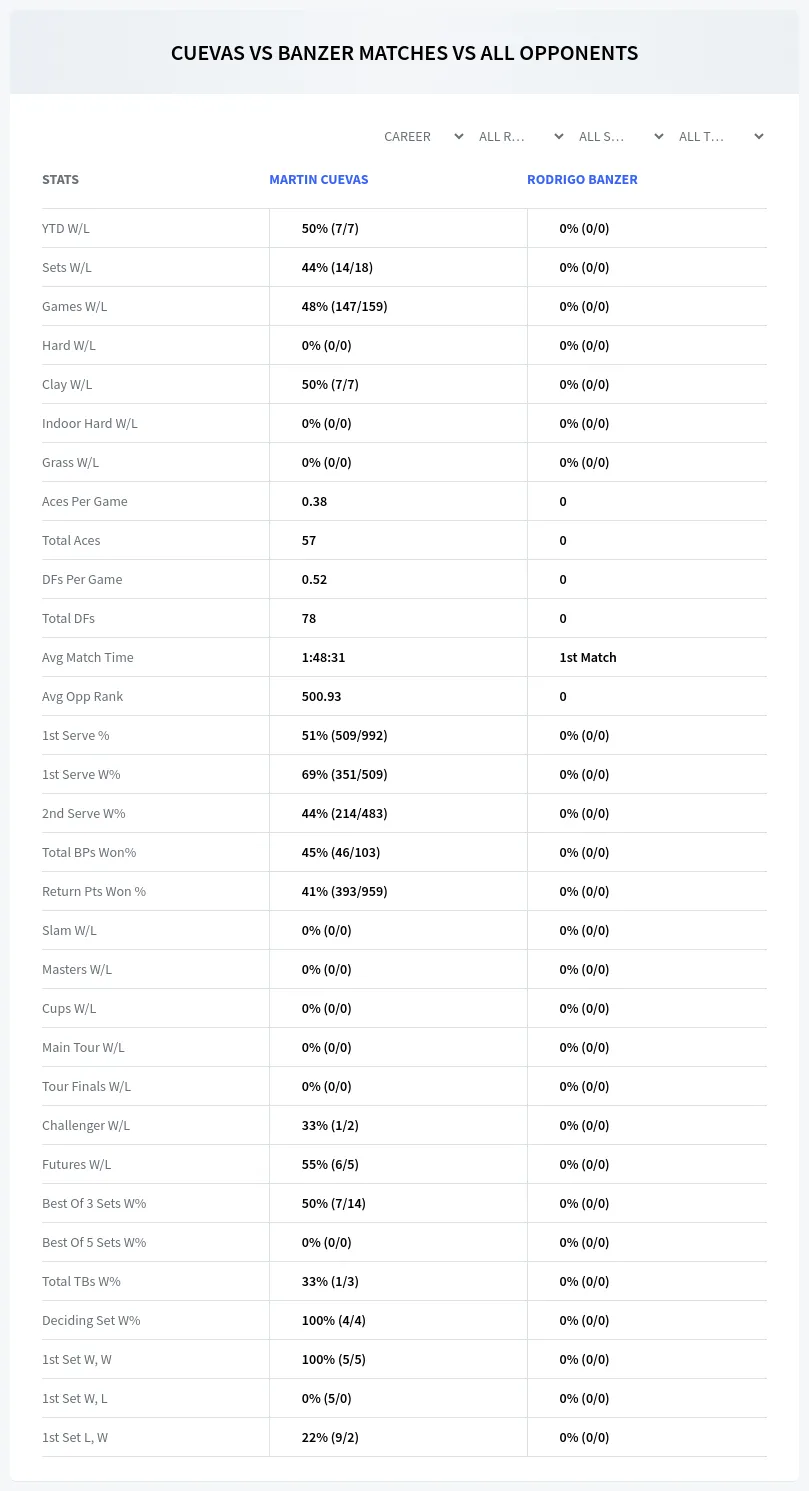Click the arrow icon beside ALL T...
Image resolution: width=809 pixels, height=1491 pixels.
pyautogui.click(x=759, y=136)
